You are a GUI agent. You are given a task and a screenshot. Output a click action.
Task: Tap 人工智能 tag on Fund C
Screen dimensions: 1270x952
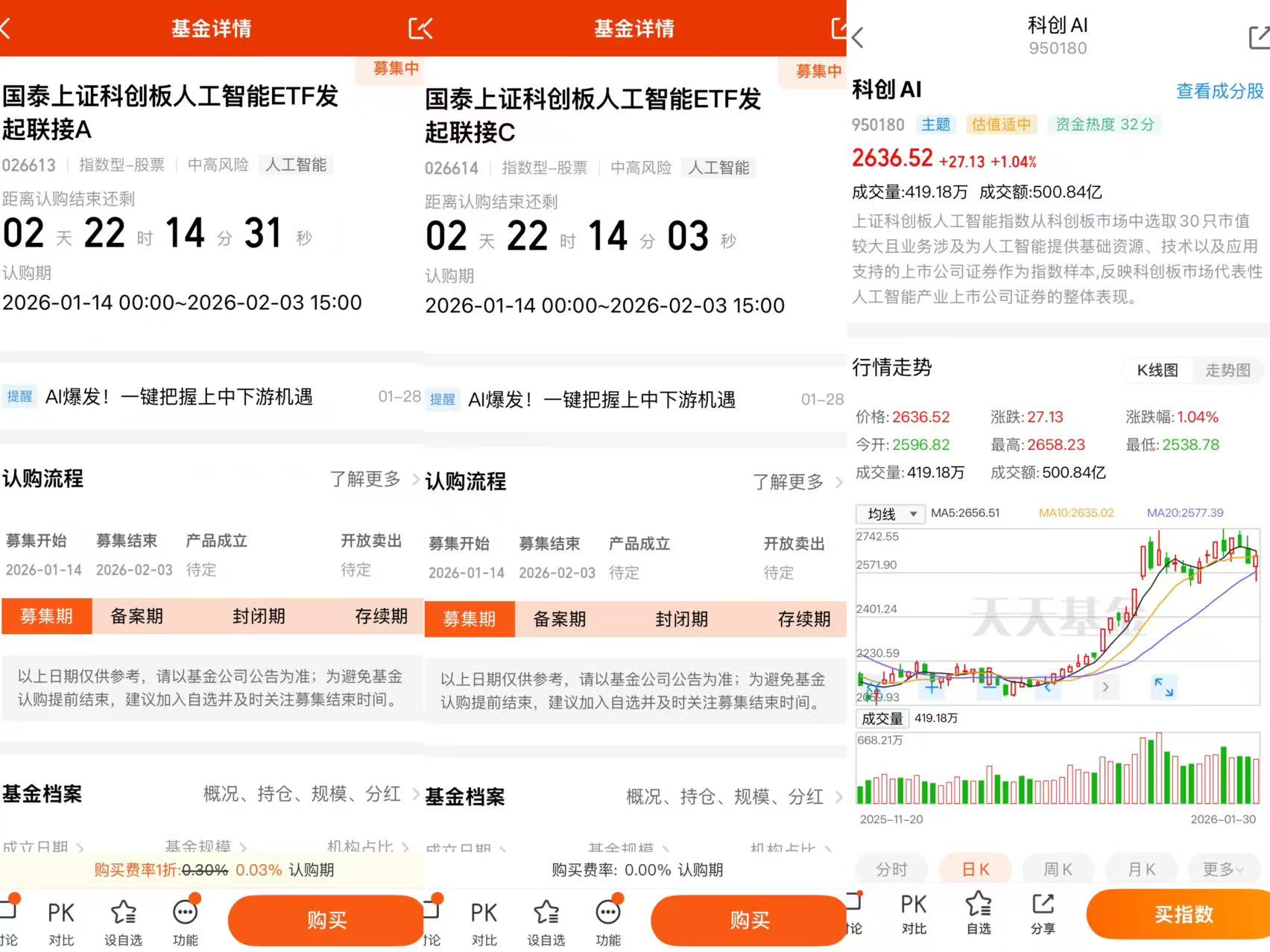718,168
